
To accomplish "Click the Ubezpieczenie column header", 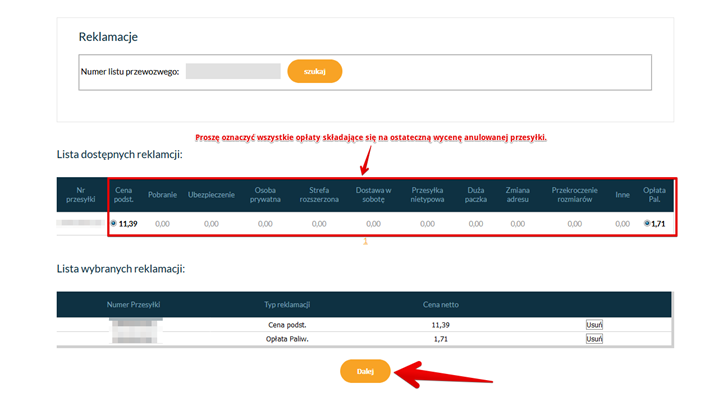I will click(x=211, y=194).
